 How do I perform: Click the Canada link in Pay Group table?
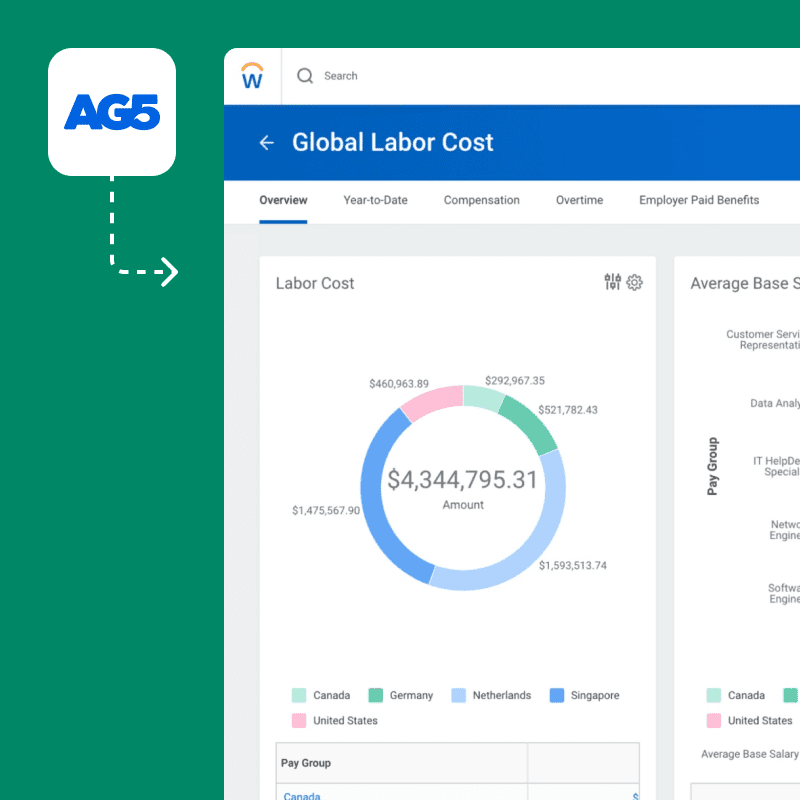[x=302, y=796]
